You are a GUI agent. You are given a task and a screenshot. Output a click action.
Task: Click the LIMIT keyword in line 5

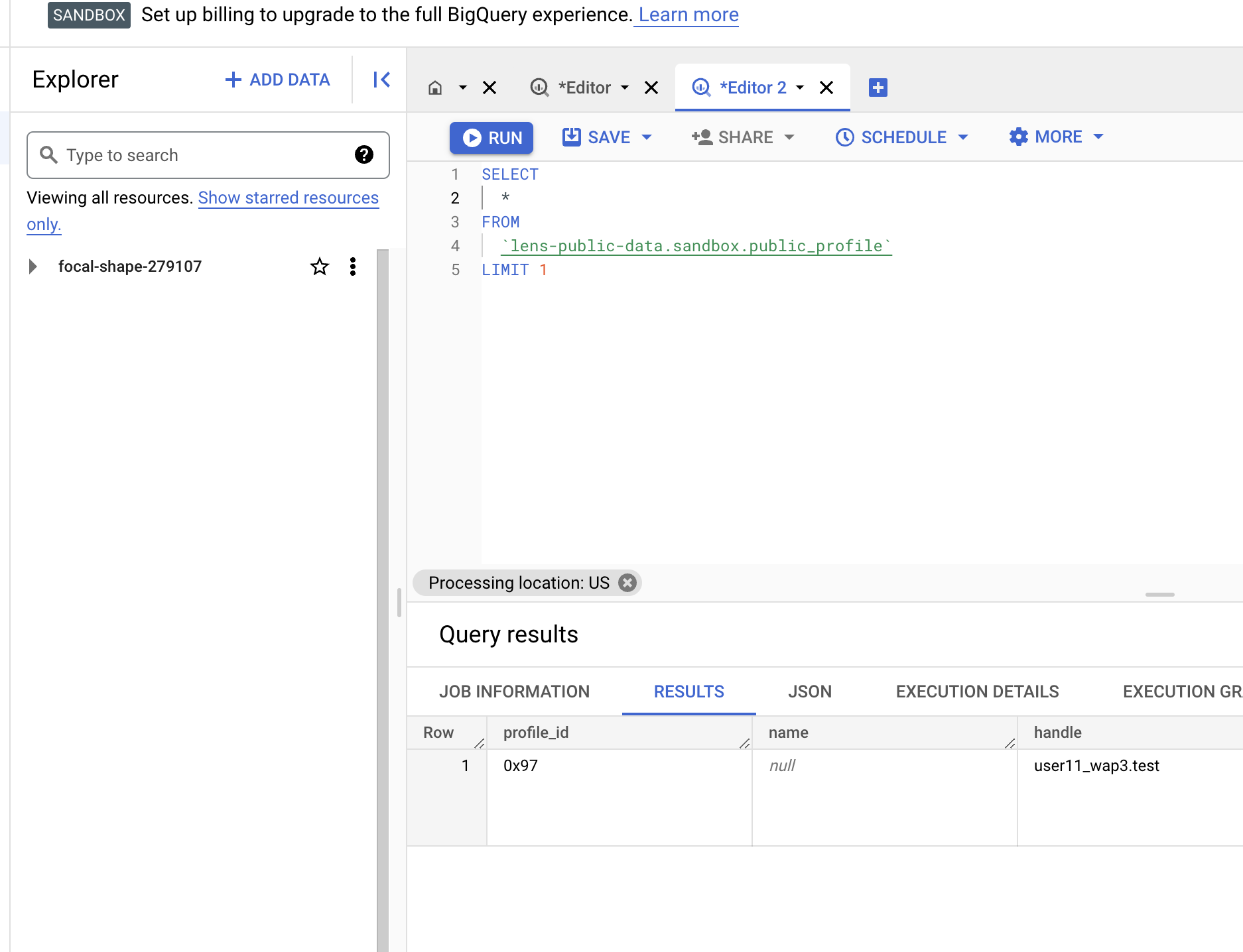point(505,270)
